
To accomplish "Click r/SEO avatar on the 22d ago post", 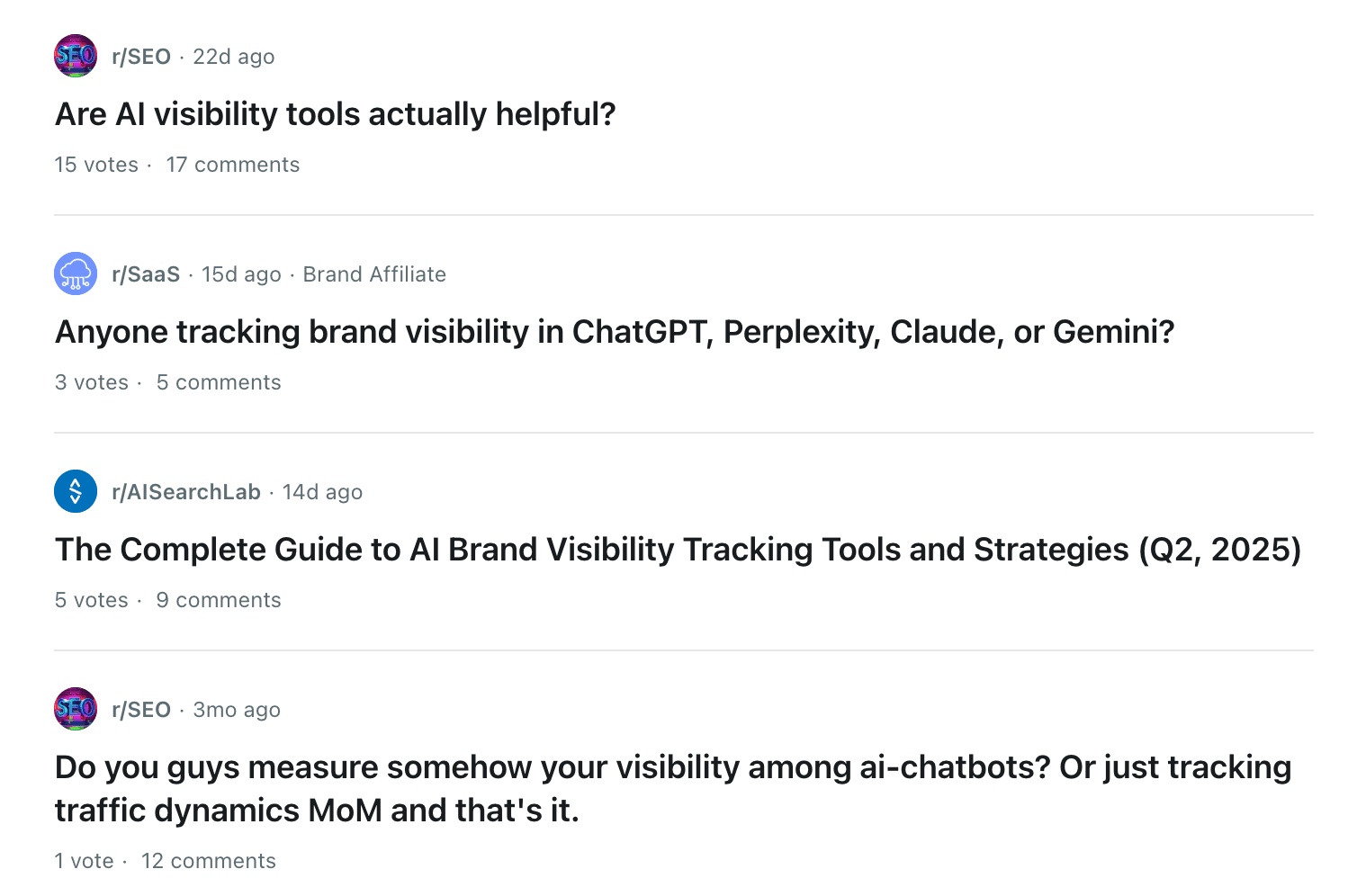I will (76, 56).
